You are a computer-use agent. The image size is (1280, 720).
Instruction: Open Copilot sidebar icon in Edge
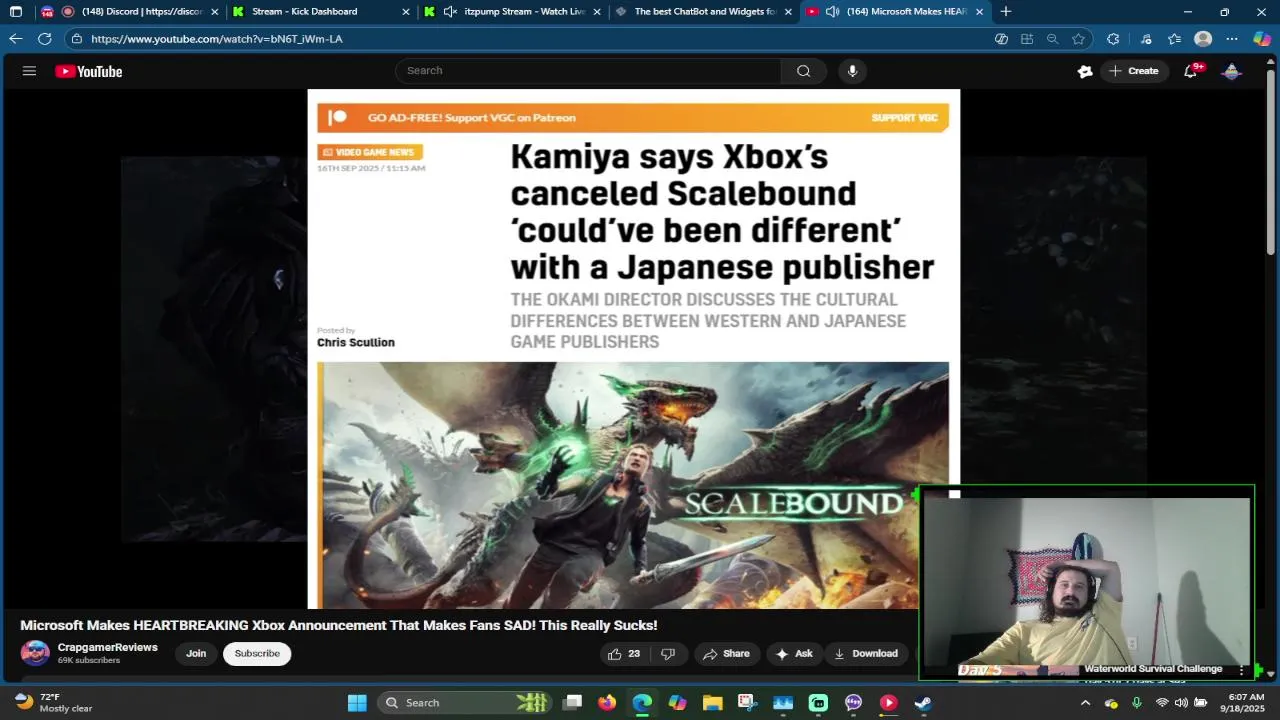tap(1262, 39)
